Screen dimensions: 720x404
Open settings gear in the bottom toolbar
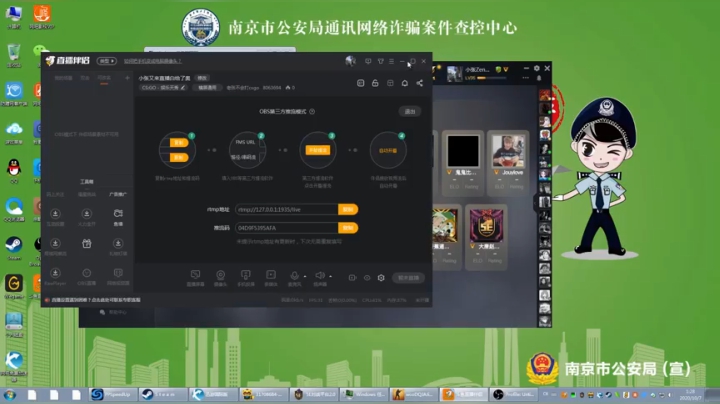(381, 278)
